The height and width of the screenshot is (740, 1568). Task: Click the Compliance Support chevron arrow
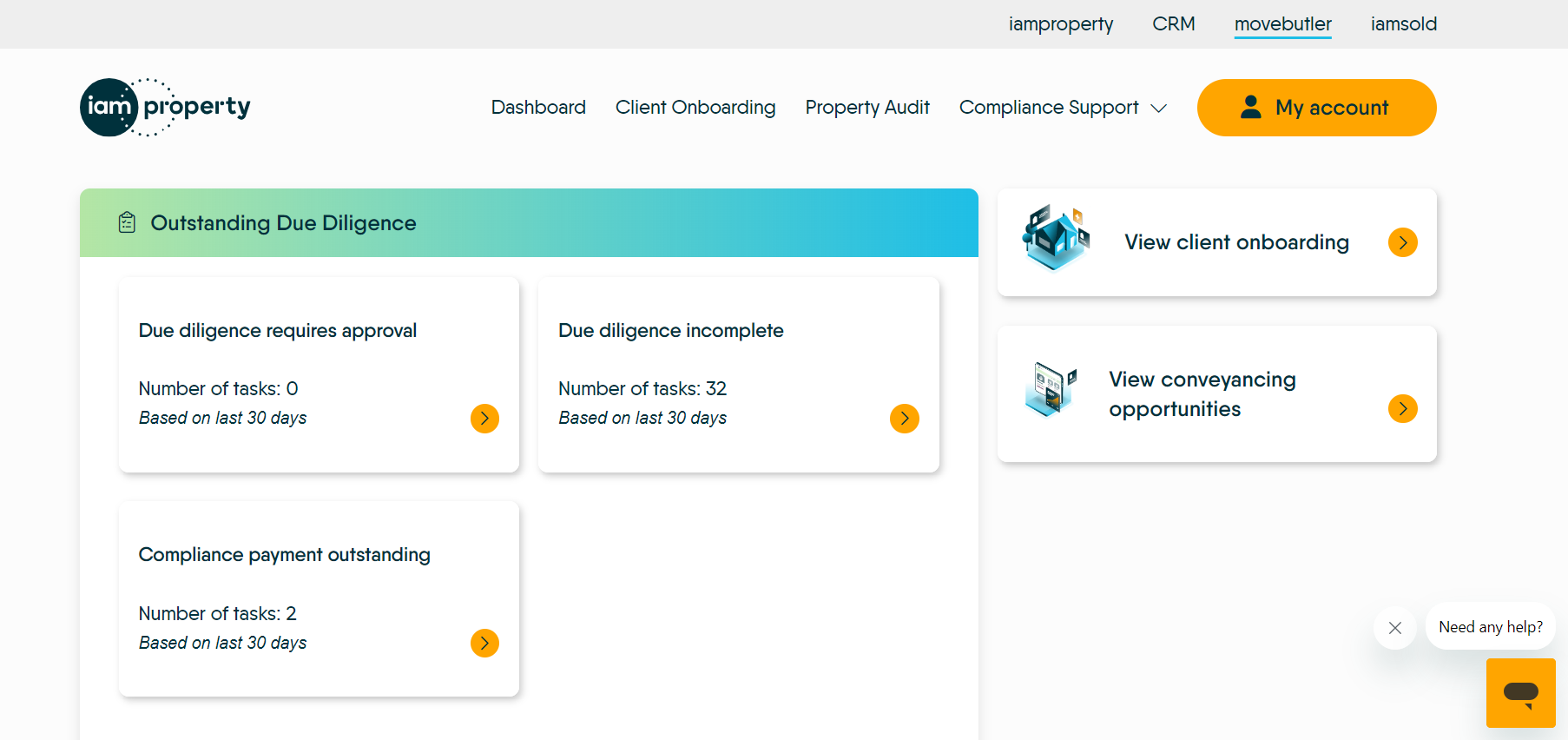click(1158, 109)
